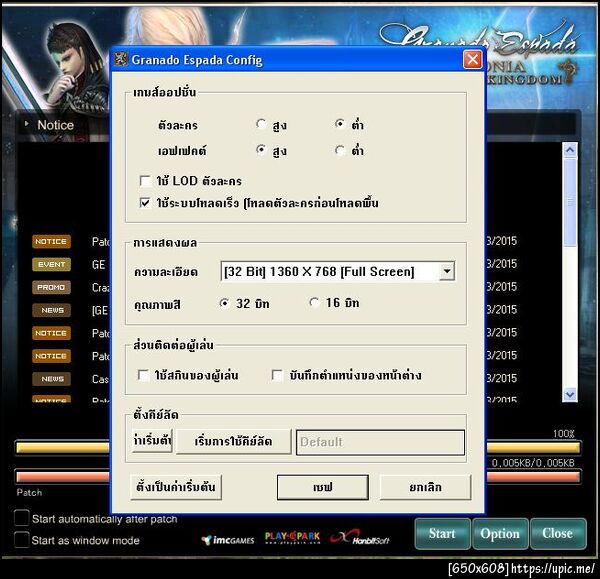Close the Granado Espada Config dialog
This screenshot has width=600, height=579.
(x=472, y=59)
